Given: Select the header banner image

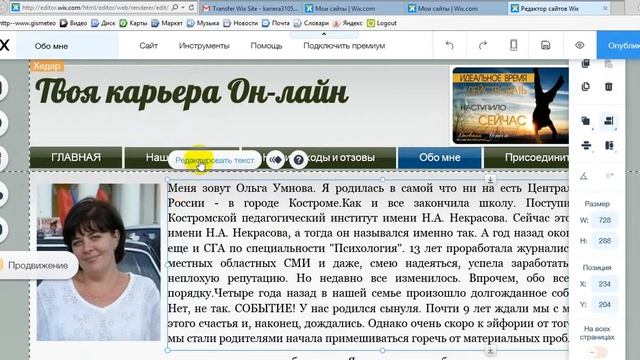Looking at the screenshot, I should pyautogui.click(x=510, y=106).
